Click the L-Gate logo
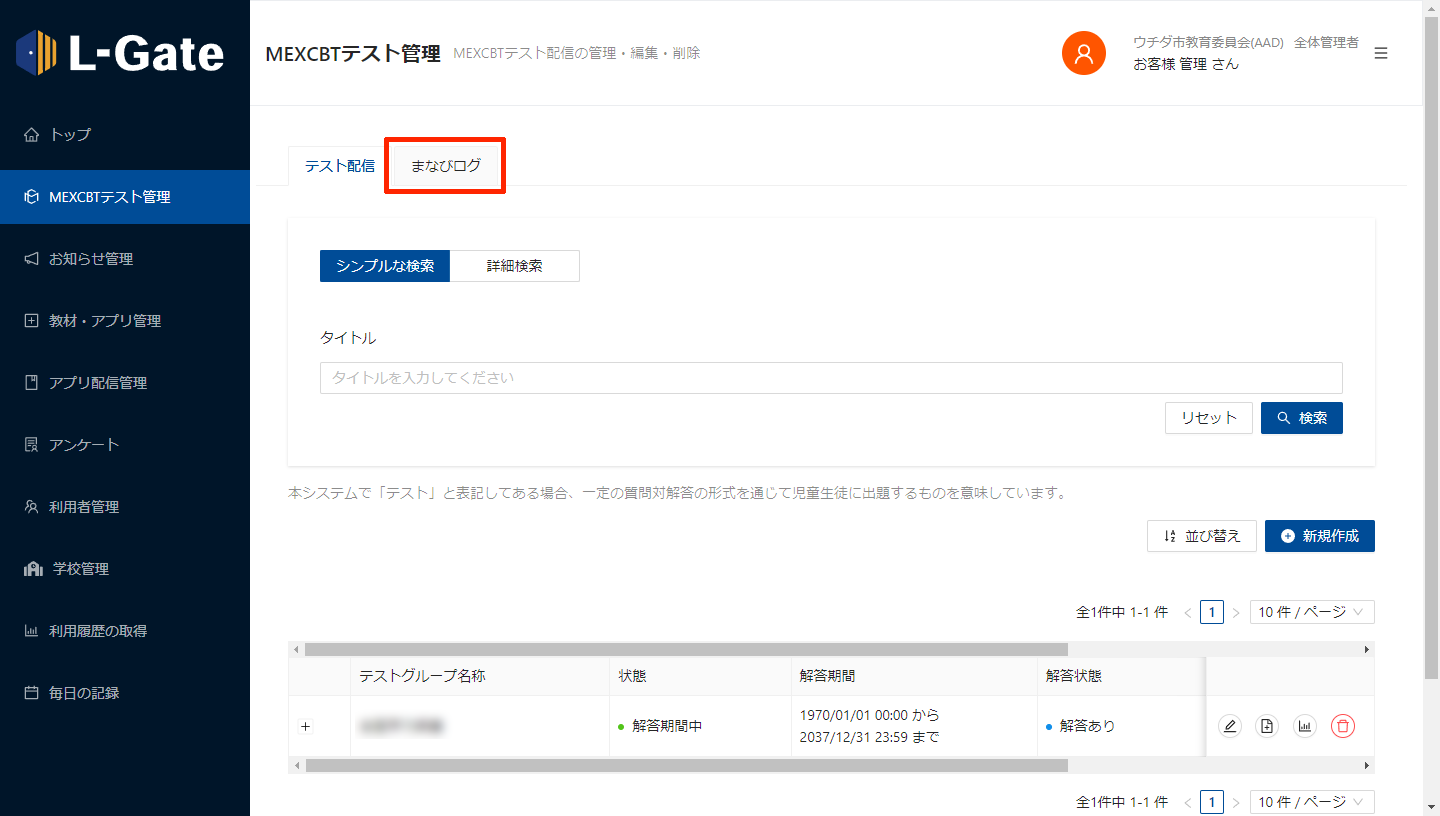Image resolution: width=1440 pixels, height=816 pixels. point(121,53)
